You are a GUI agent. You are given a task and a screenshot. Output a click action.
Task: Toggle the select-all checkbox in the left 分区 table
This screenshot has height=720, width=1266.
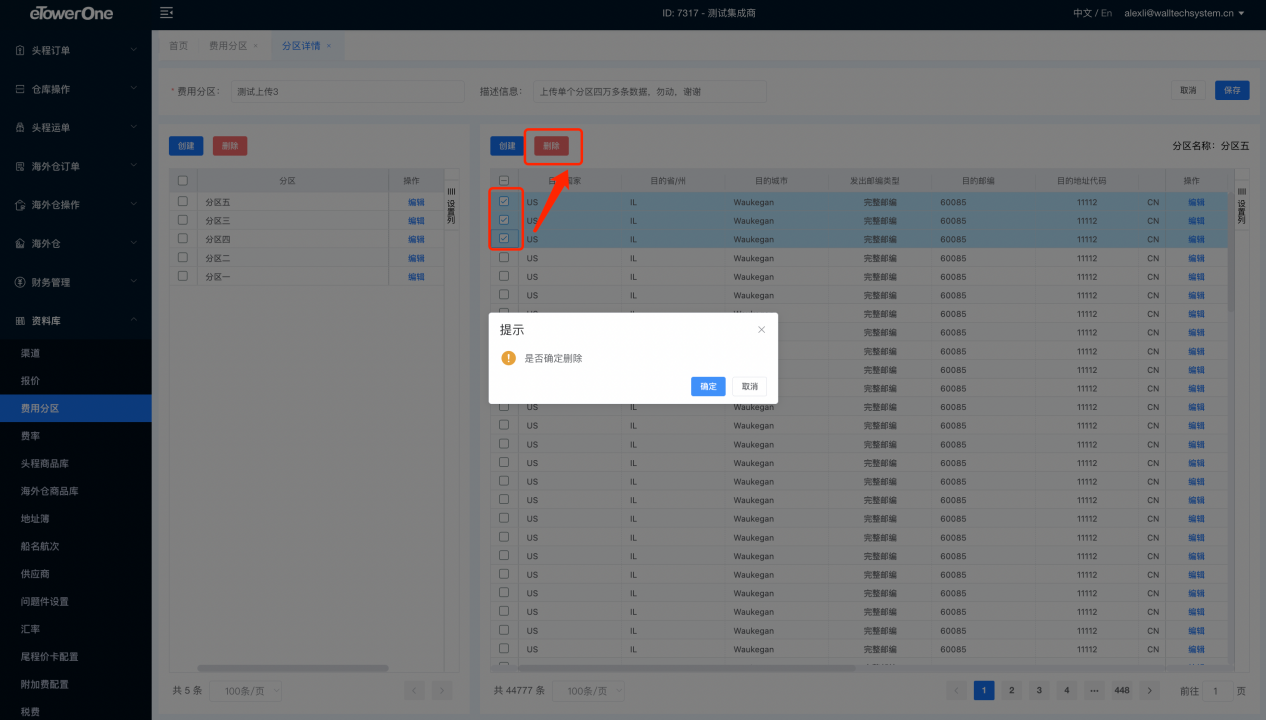pos(182,181)
